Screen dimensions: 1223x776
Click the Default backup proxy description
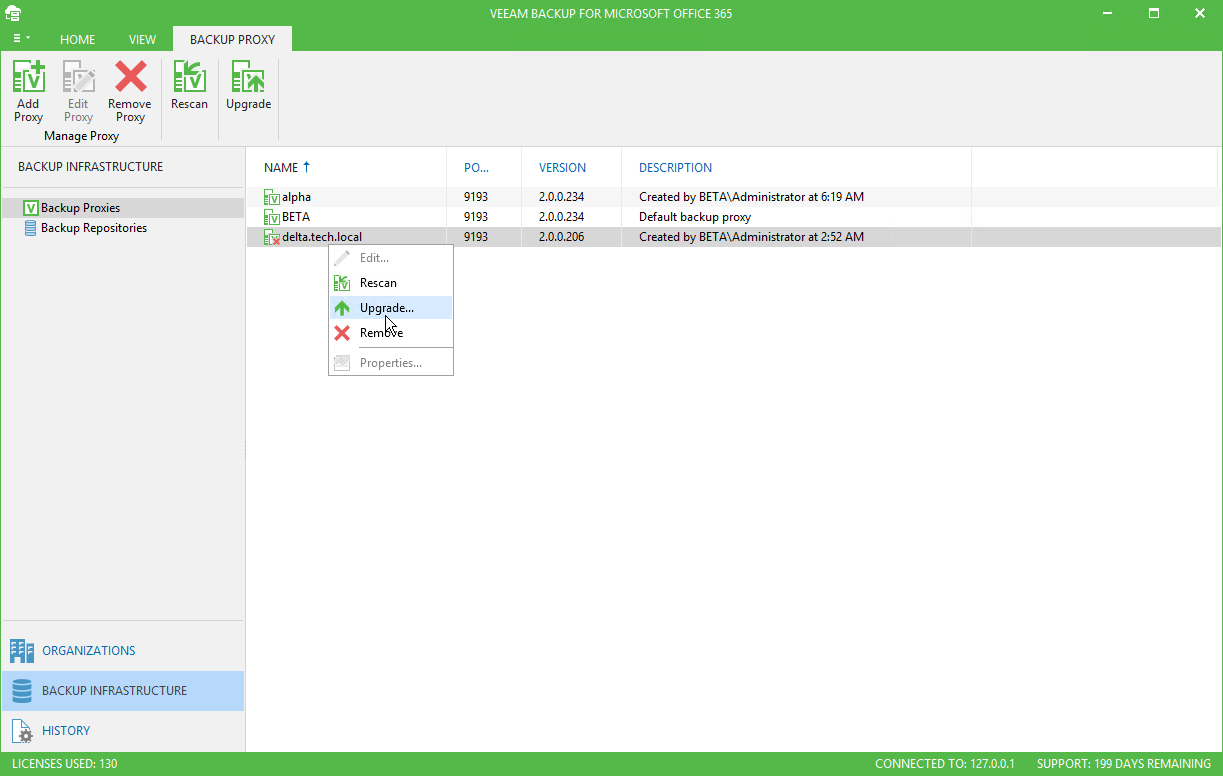coord(695,217)
